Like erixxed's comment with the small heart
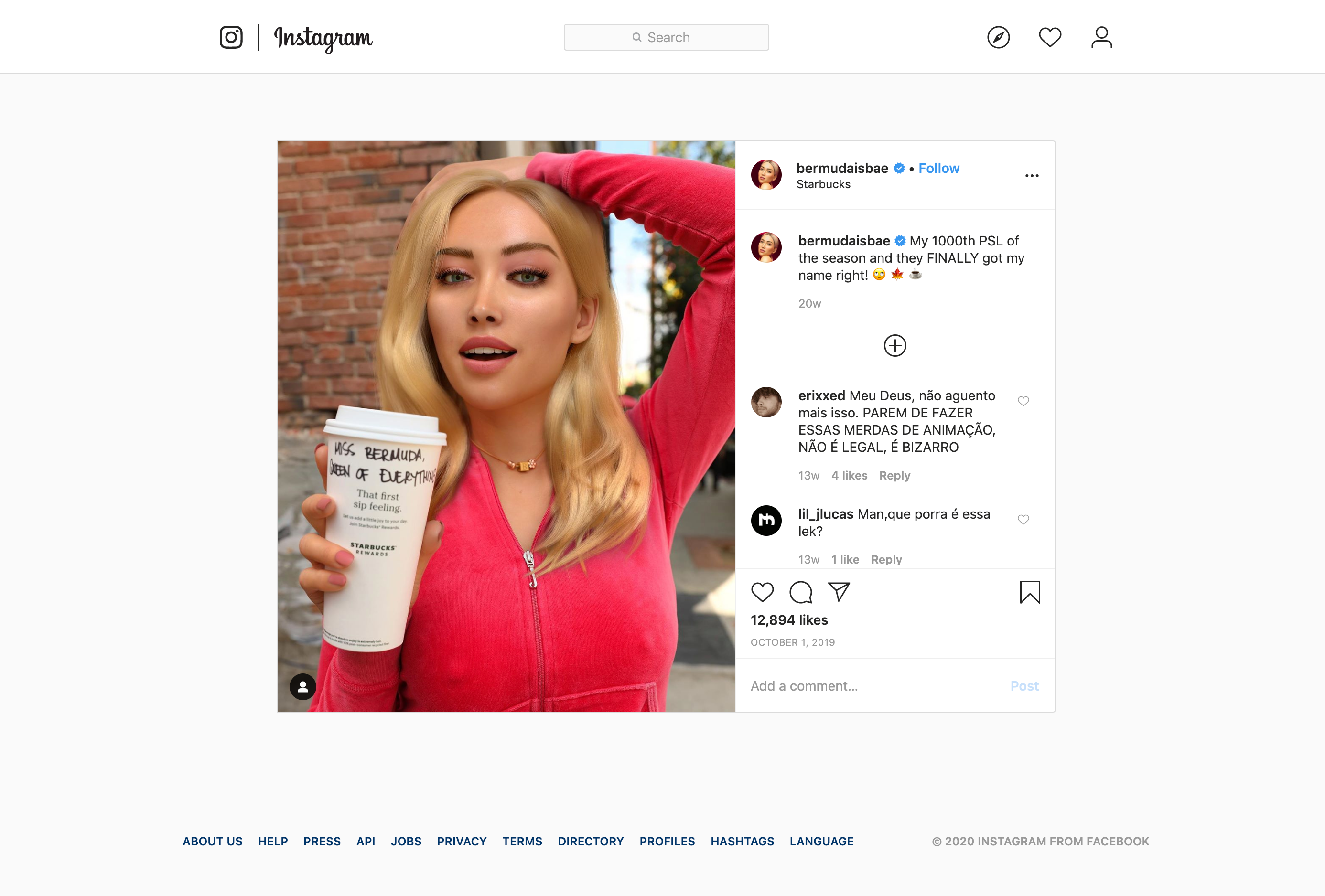1325x896 pixels. [1023, 401]
